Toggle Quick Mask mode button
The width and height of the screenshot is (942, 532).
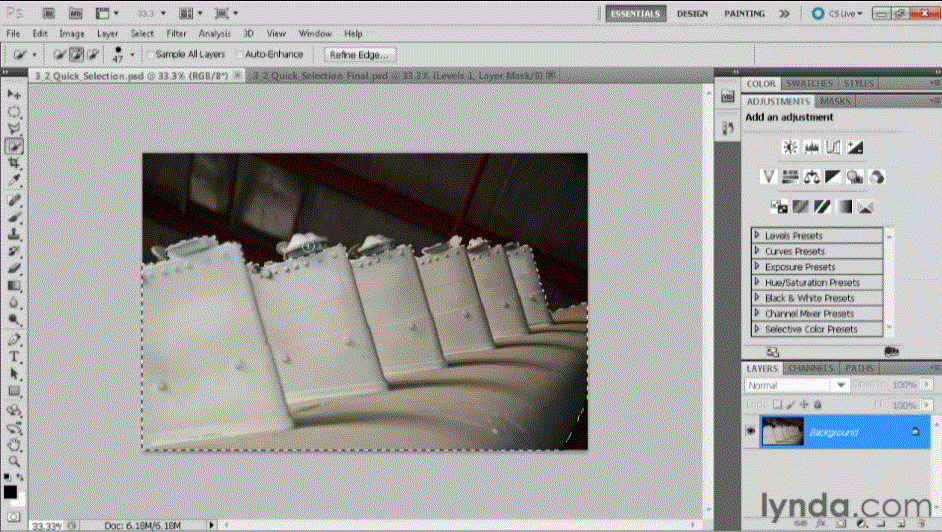14,517
